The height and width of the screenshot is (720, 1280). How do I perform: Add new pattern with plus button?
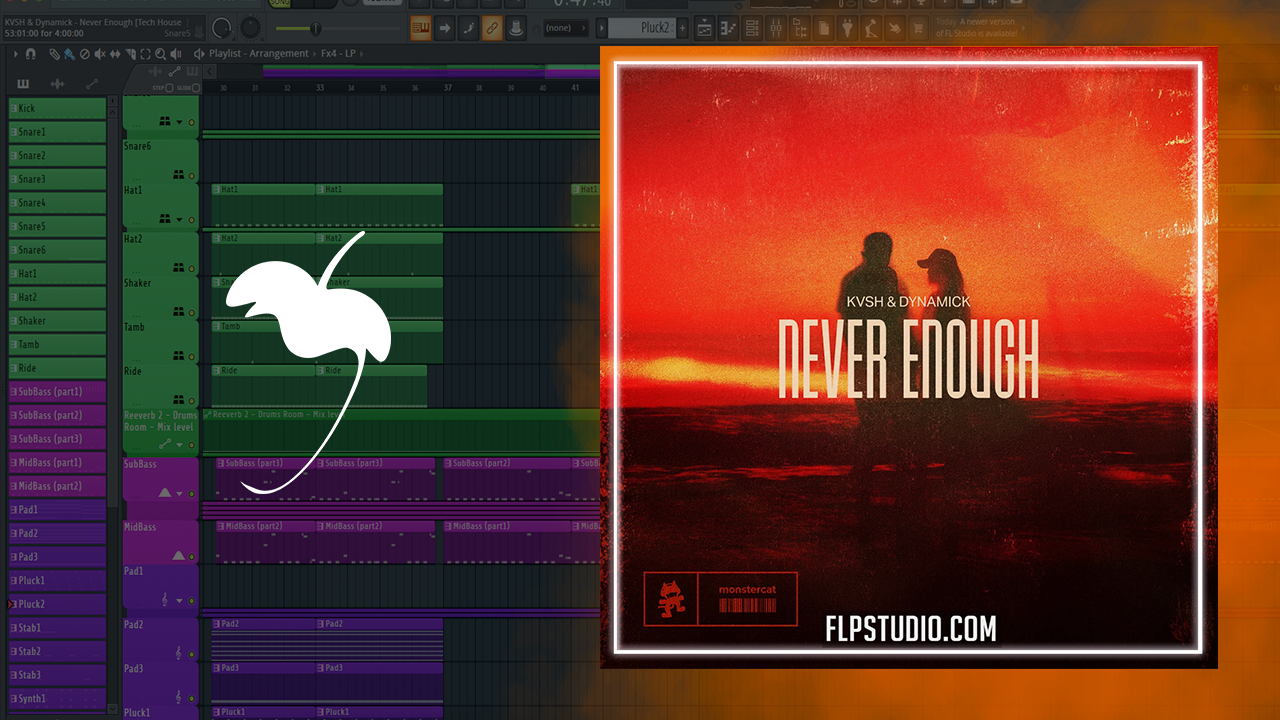point(682,28)
